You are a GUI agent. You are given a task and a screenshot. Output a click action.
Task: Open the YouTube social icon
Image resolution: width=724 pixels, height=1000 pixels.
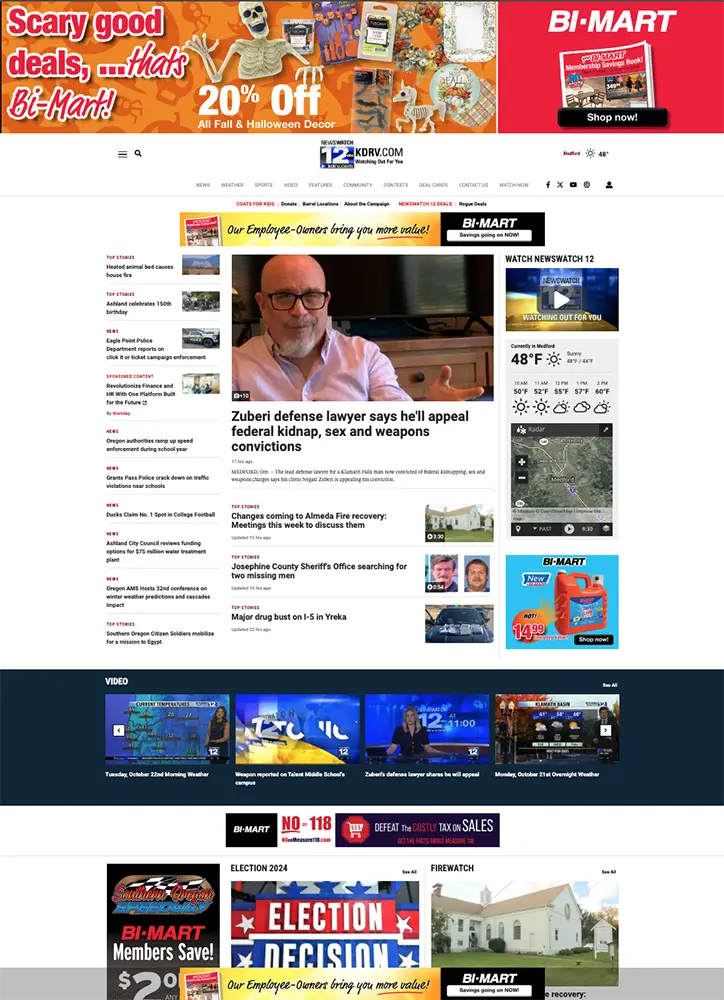(x=573, y=185)
